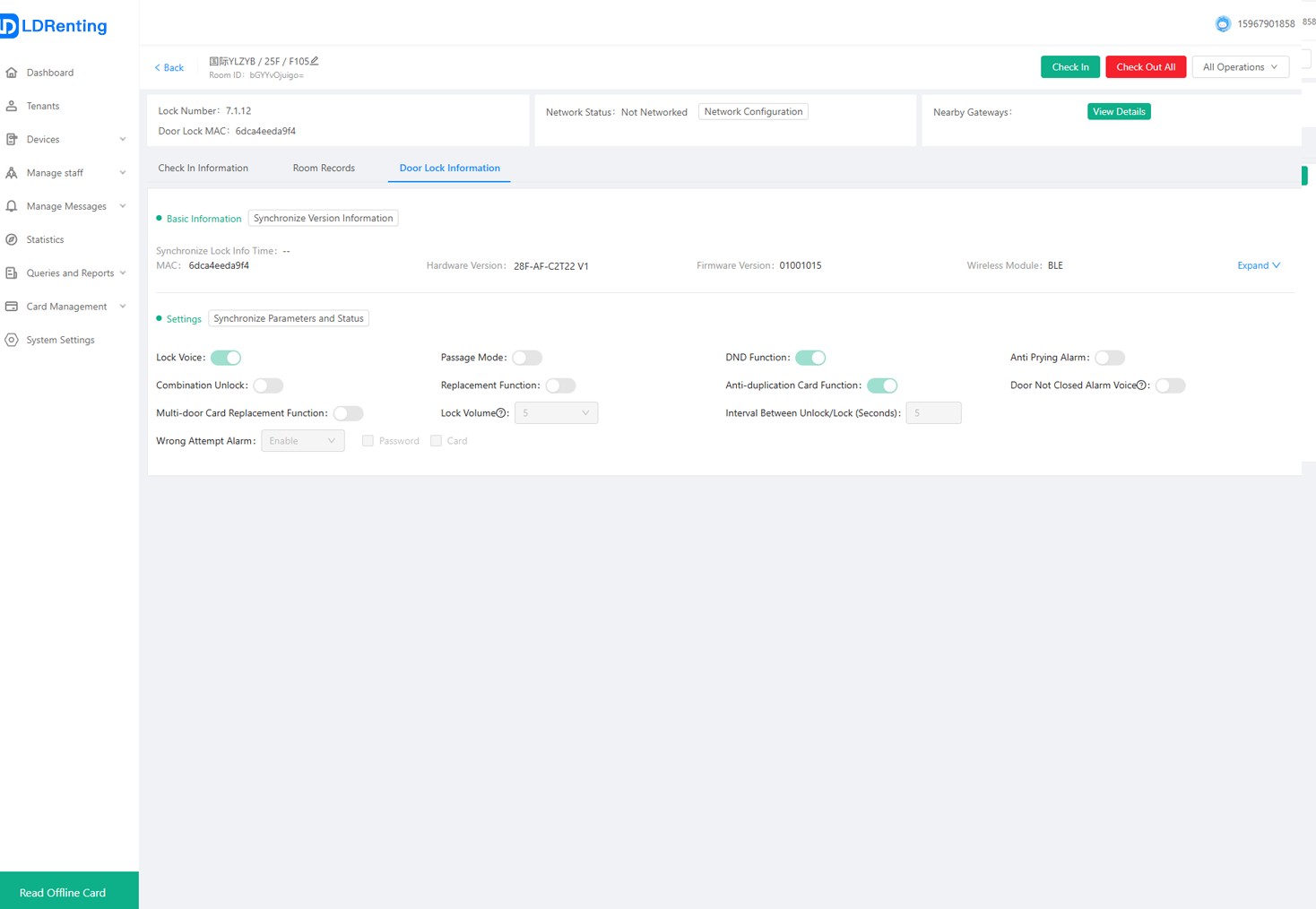Click the pencil edit icon beside F105
1316x909 pixels.
[315, 61]
